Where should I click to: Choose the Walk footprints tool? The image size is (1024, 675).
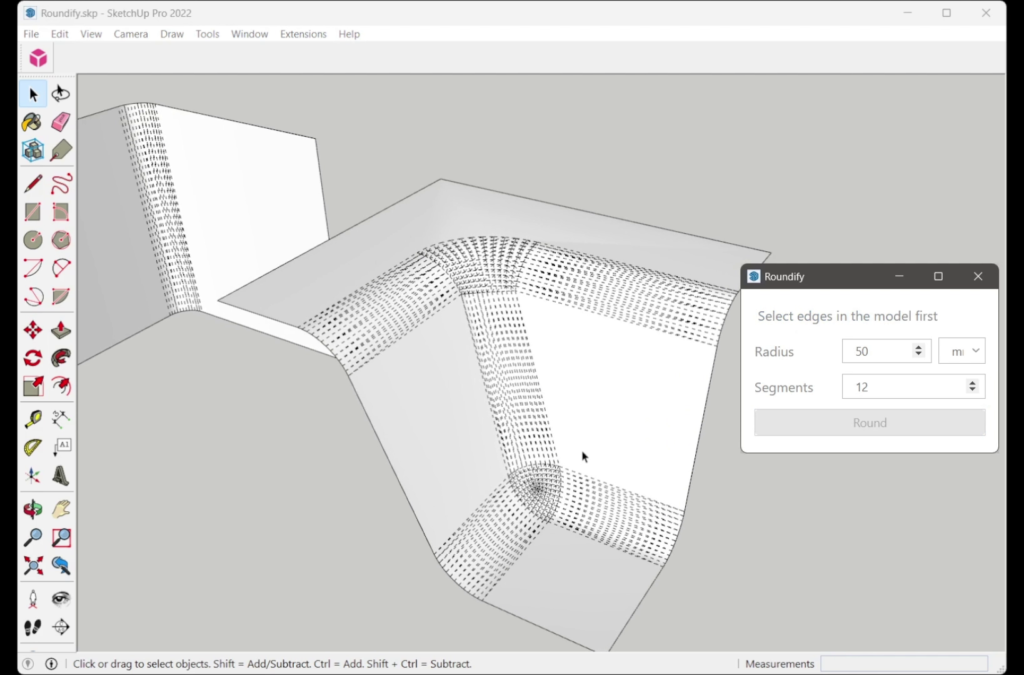point(33,627)
